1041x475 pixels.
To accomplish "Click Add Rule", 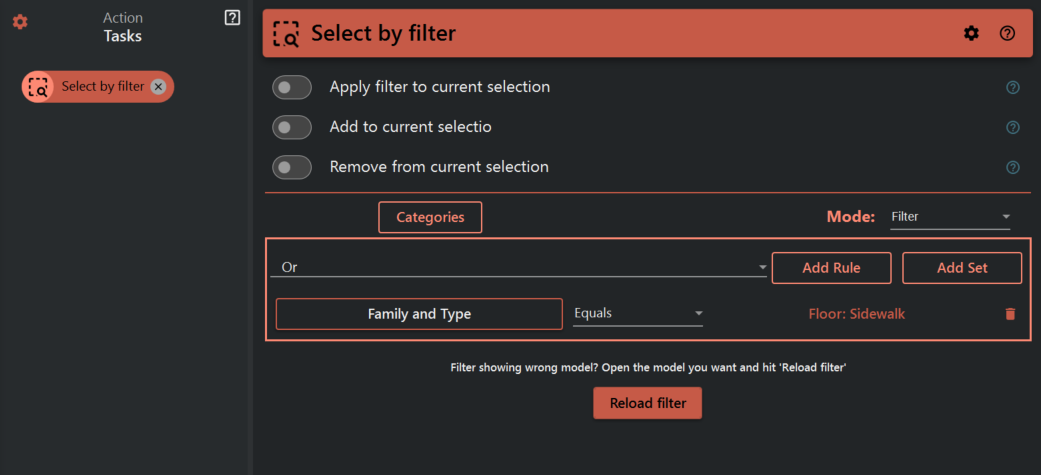I will coord(831,268).
